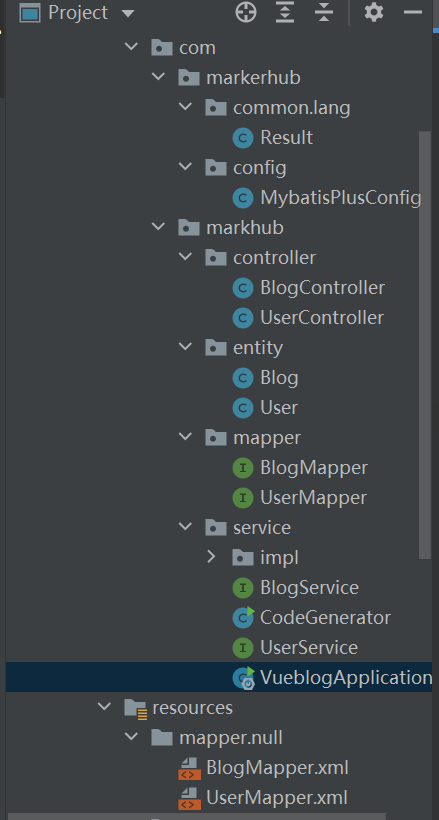Viewport: 439px width, 820px height.
Task: Click the mapper.null folder icon
Action: 162,738
